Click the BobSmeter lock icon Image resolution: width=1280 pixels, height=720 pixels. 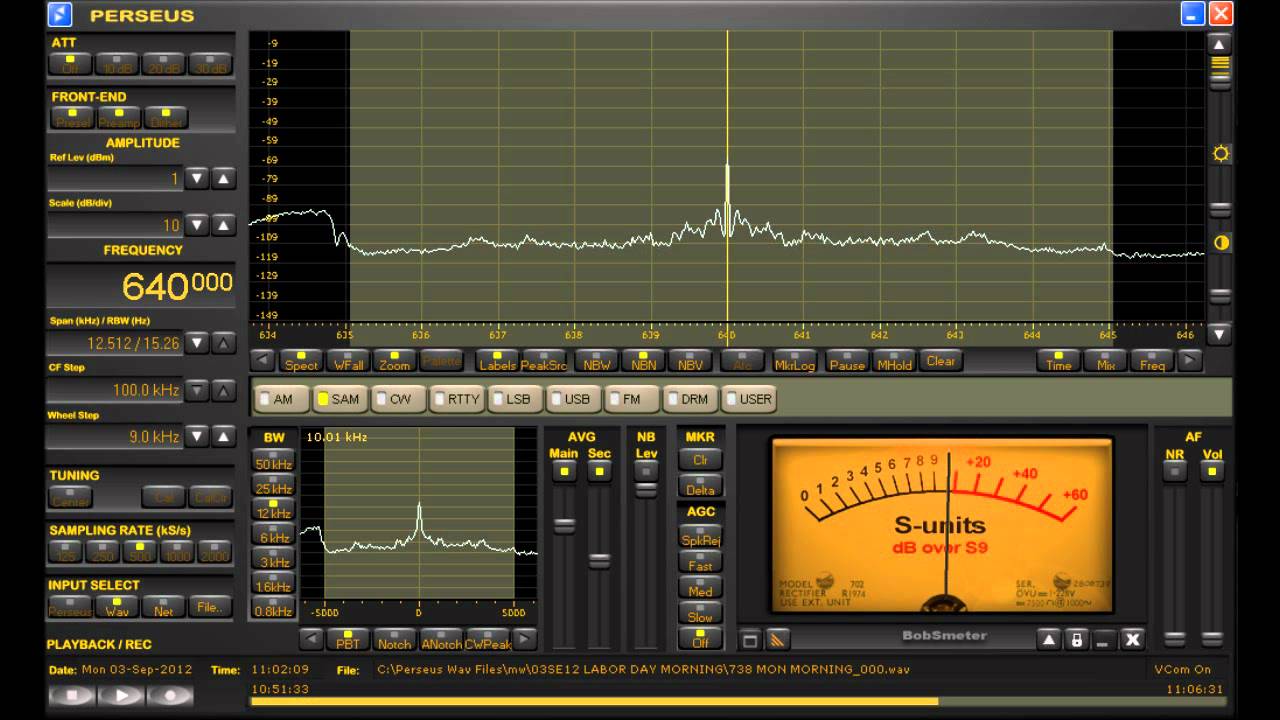(x=1076, y=640)
